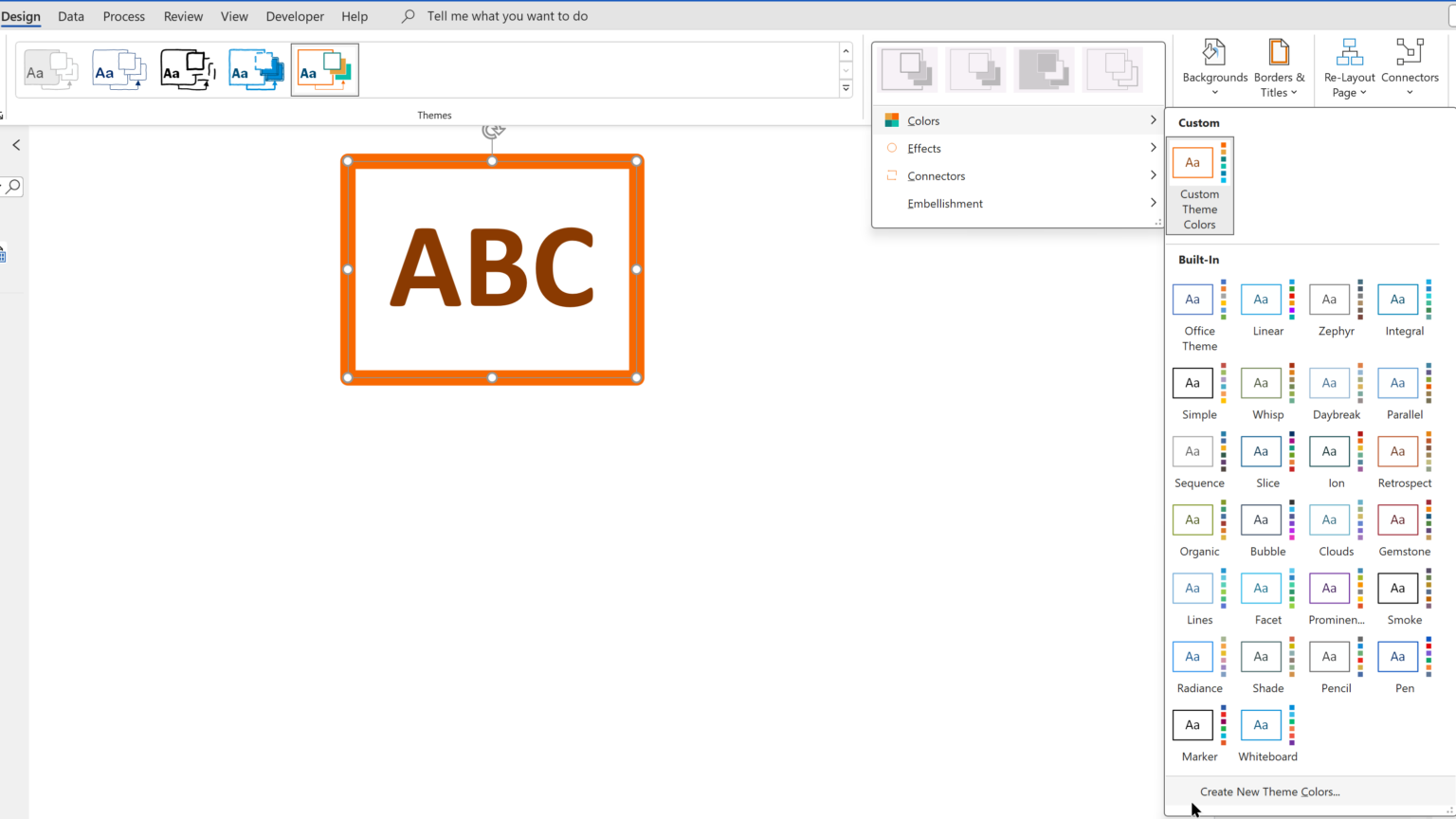Apply the Gemstone color theme
Viewport: 1456px width, 819px height.
(1397, 519)
